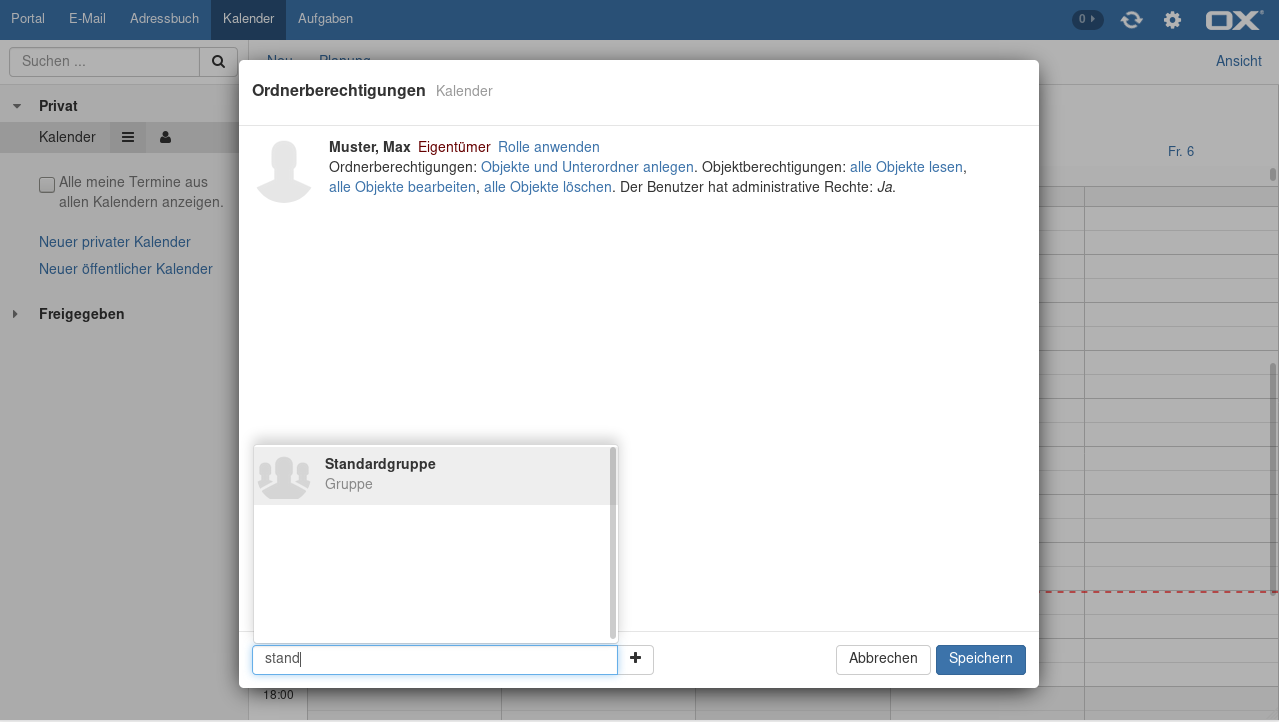Click the Abbrechen button
Viewport: 1279px width, 722px height.
[883, 659]
